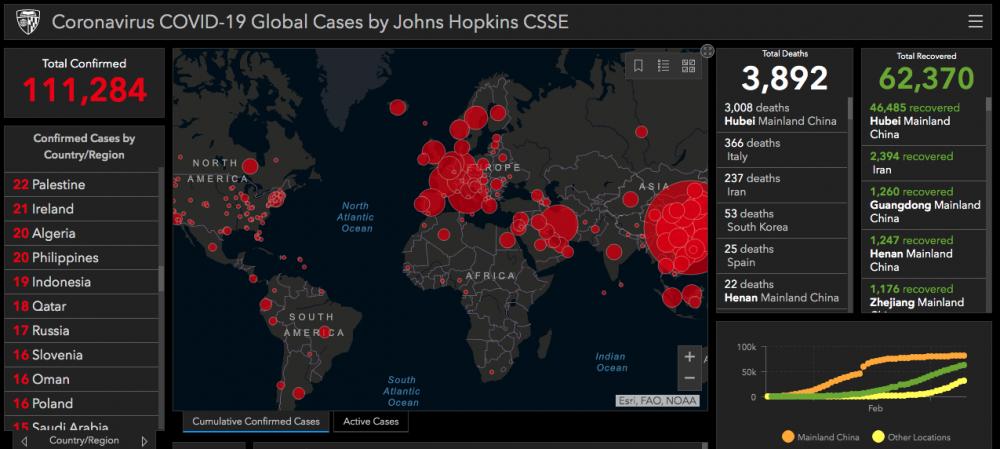The image size is (1000, 449).
Task: Click the country list scrollbar
Action: point(161,279)
